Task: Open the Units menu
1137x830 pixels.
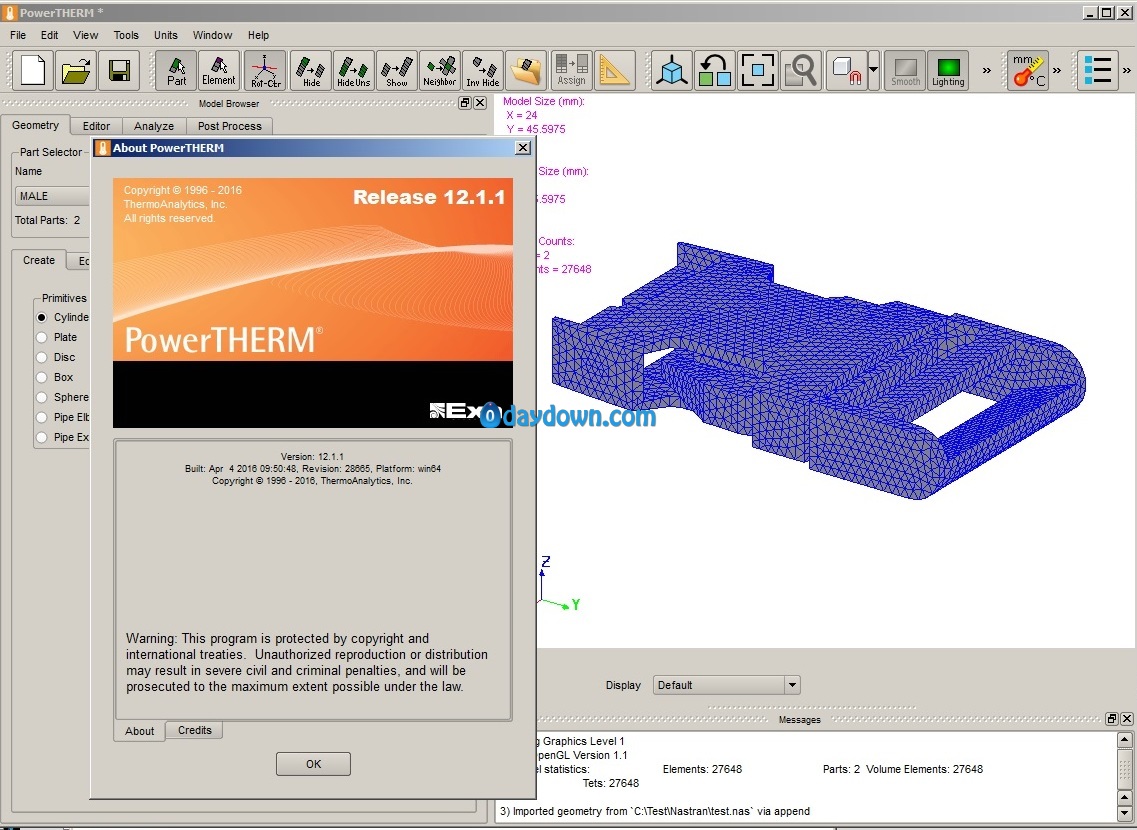Action: 165,35
